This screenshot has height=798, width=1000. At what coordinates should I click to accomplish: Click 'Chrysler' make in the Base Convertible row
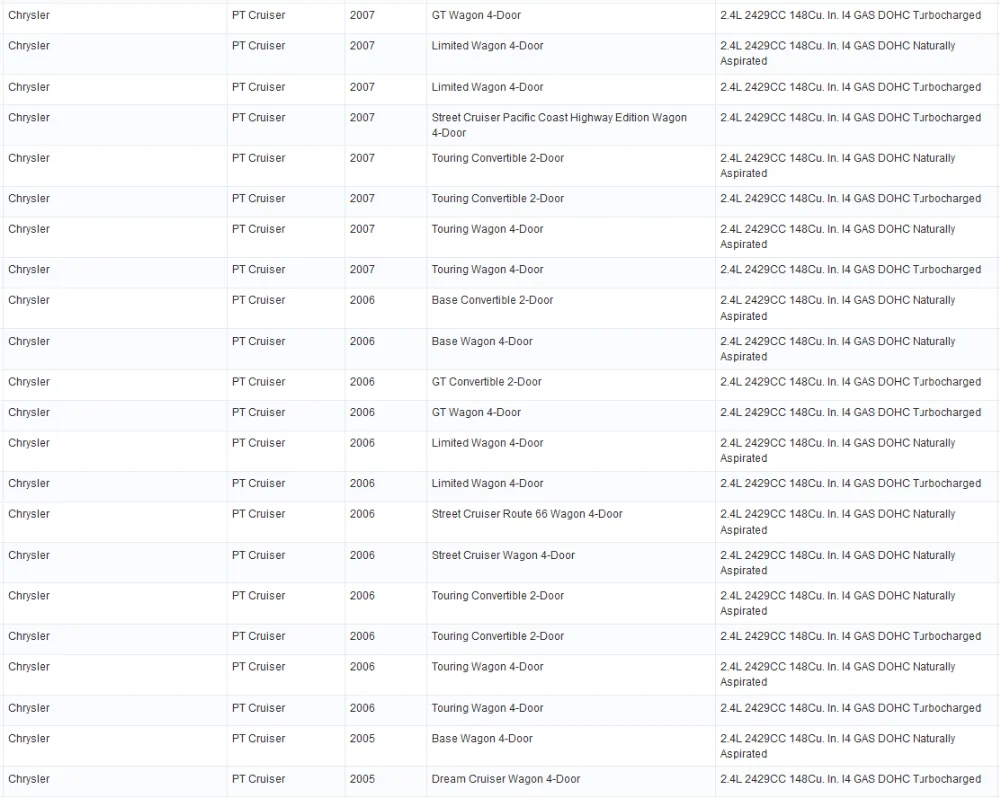pyautogui.click(x=29, y=300)
